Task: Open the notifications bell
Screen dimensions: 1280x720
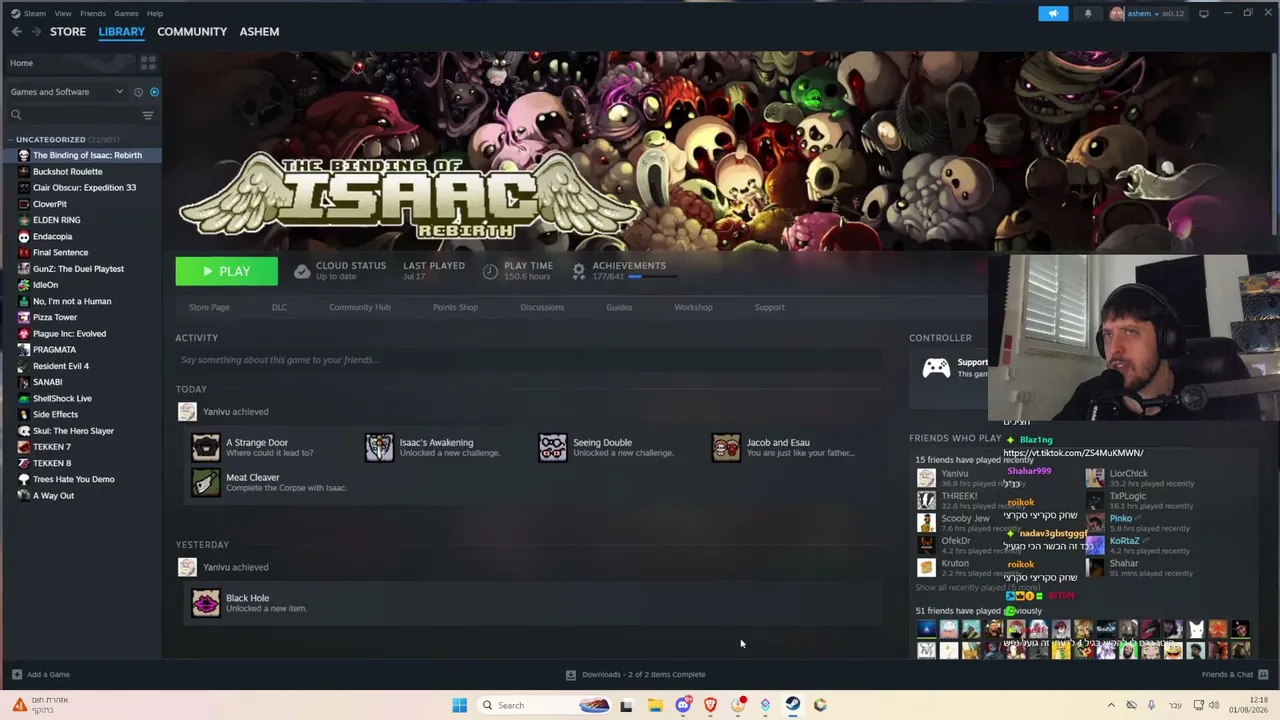Action: (x=1088, y=13)
